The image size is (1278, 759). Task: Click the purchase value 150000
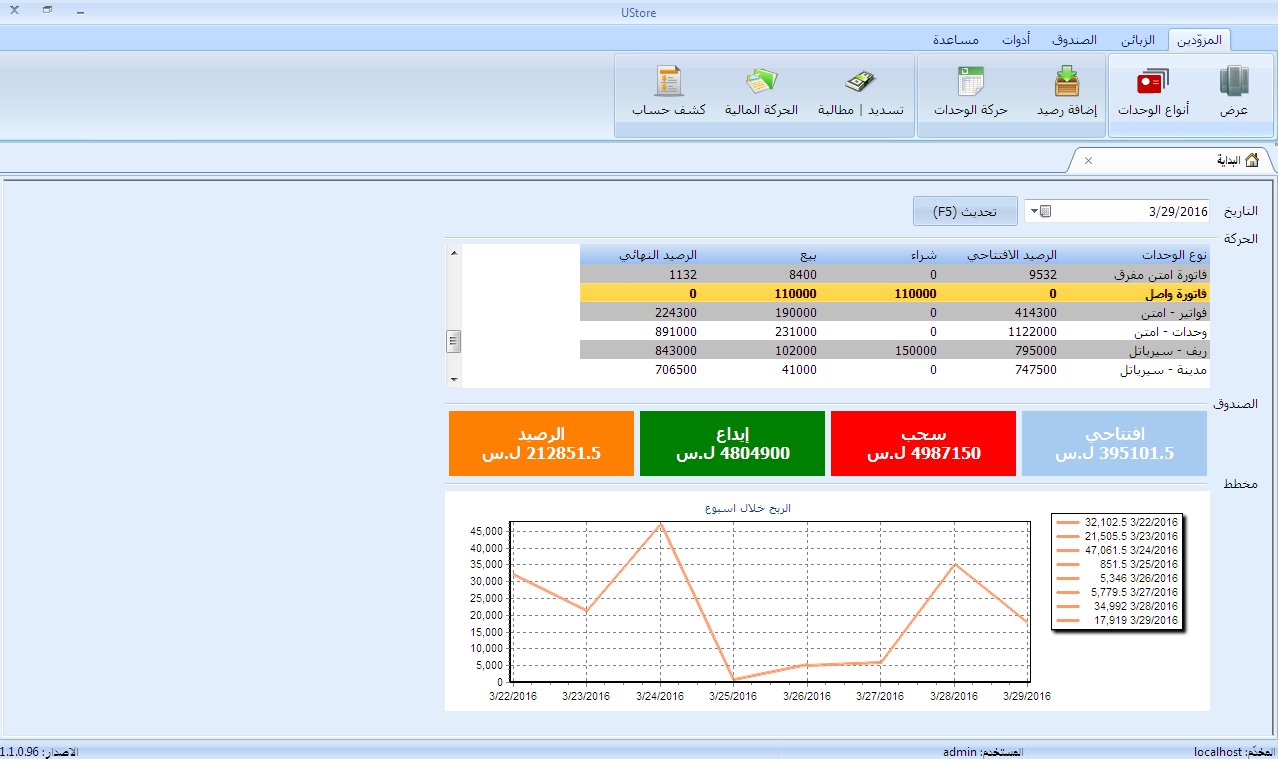point(915,351)
